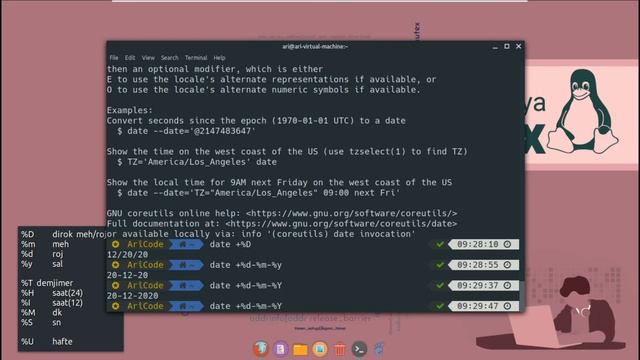Click the output line '20-12-20'
This screenshot has height=360, width=640.
point(127,275)
